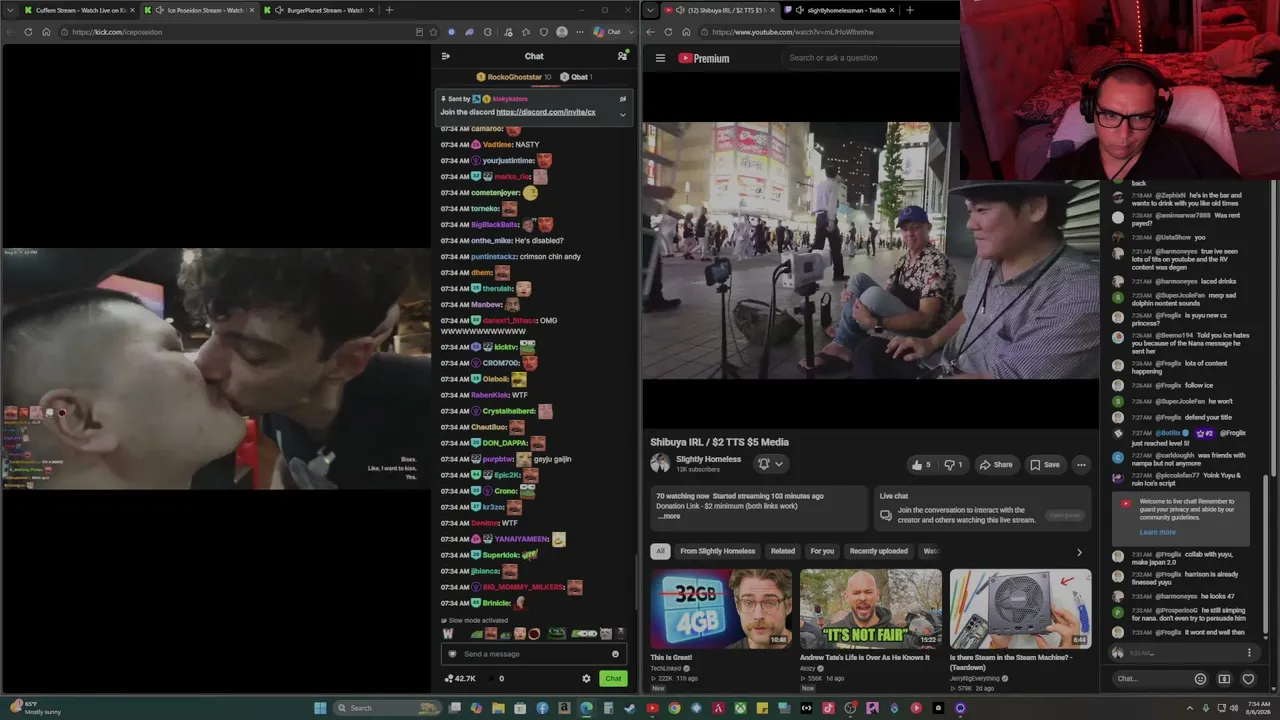Image resolution: width=1280 pixels, height=720 pixels.
Task: Select the All filter chip
Action: click(660, 551)
